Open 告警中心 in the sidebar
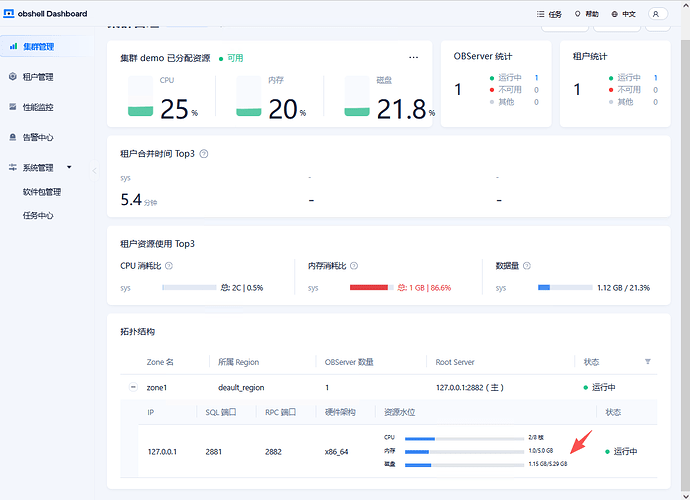 click(38, 137)
